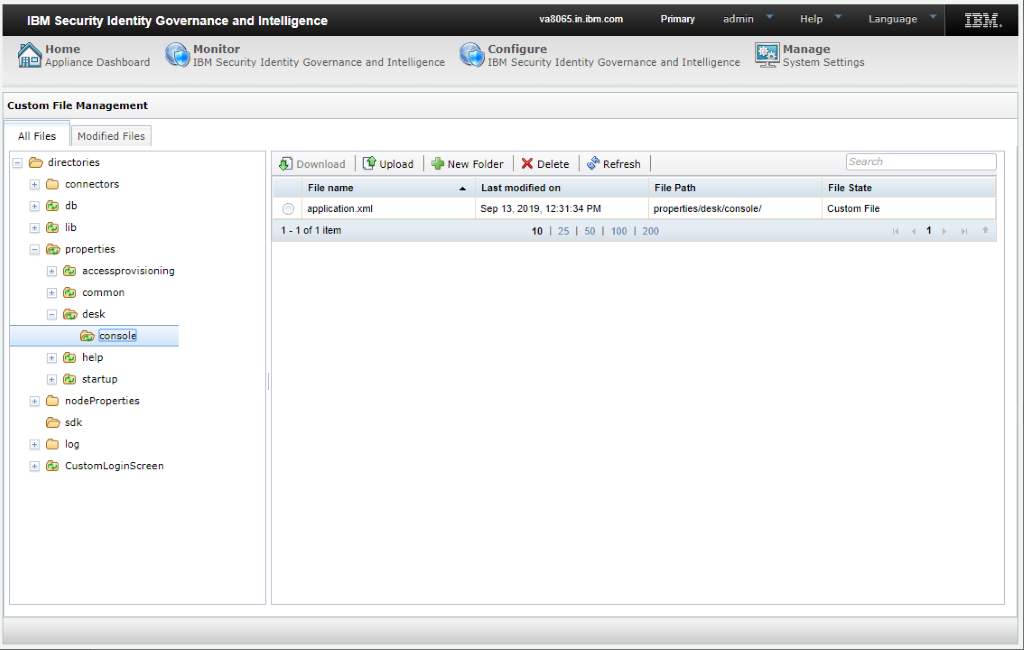Click the common folder icon
The width and height of the screenshot is (1024, 650).
coord(70,293)
